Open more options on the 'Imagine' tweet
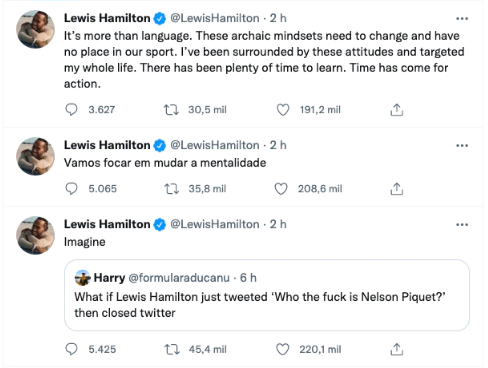 coord(462,224)
